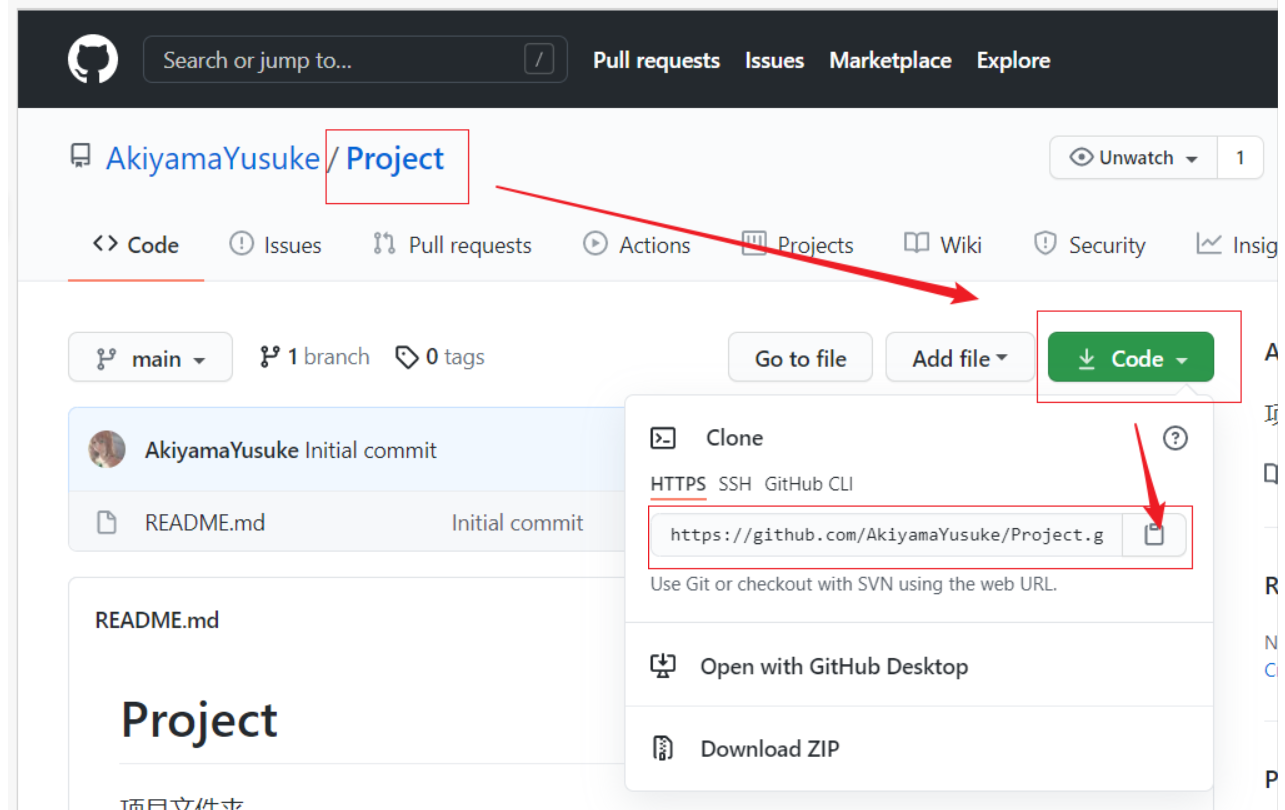
Task: Click the large 'Project' heading in the README
Action: click(199, 719)
